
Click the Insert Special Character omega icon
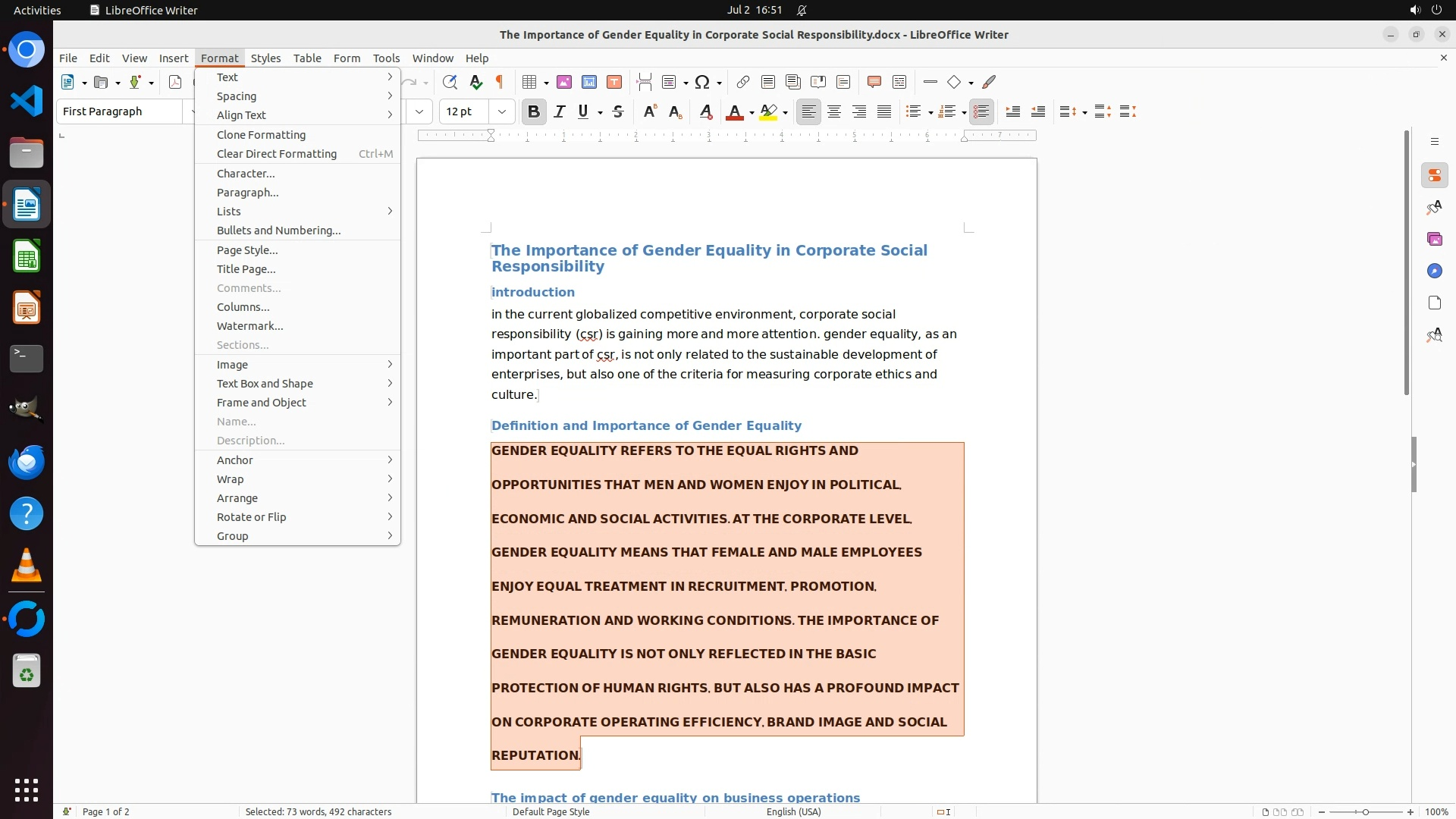coord(702,82)
